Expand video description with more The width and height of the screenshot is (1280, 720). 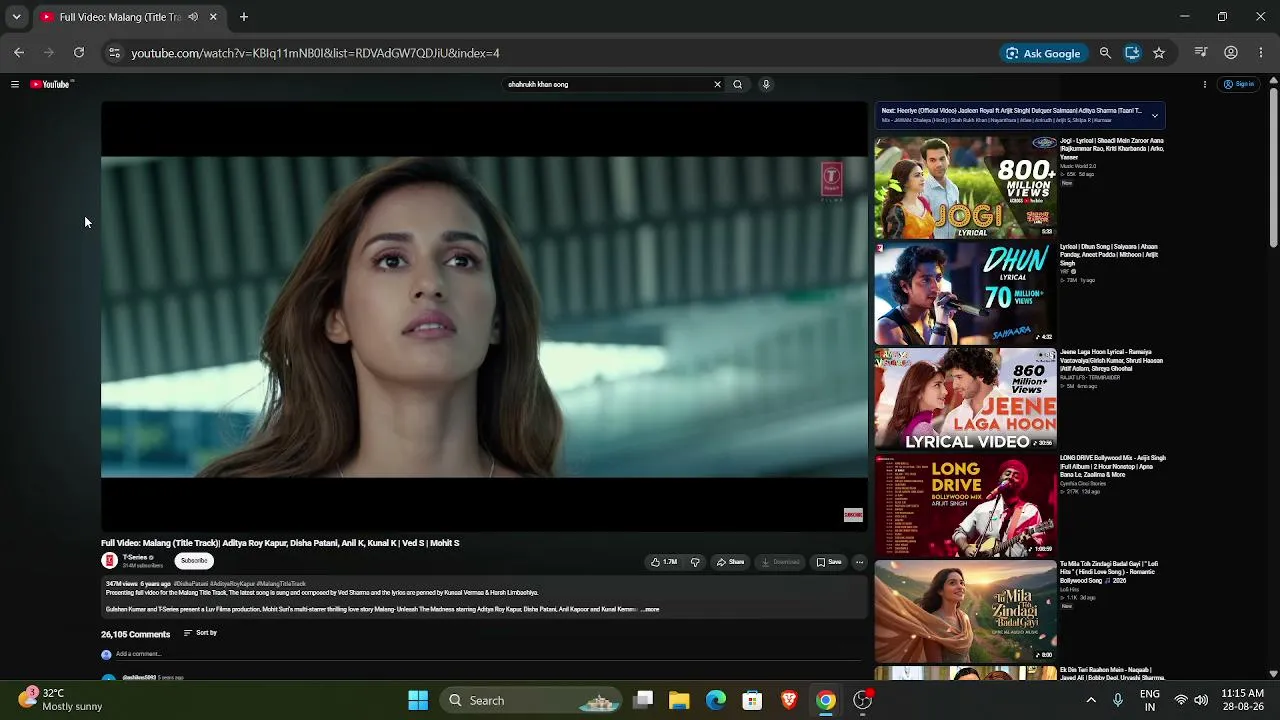point(650,609)
